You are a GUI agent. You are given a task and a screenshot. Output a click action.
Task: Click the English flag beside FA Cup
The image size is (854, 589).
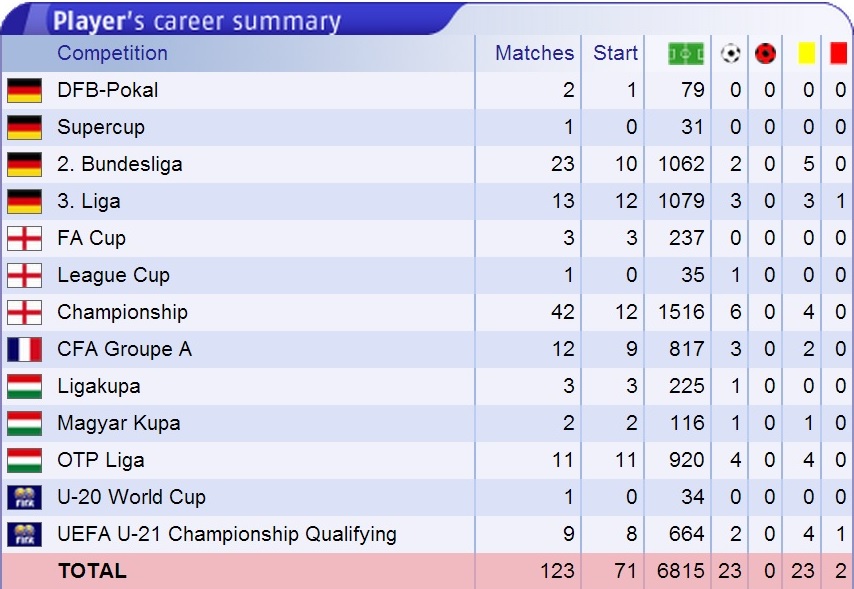25,239
